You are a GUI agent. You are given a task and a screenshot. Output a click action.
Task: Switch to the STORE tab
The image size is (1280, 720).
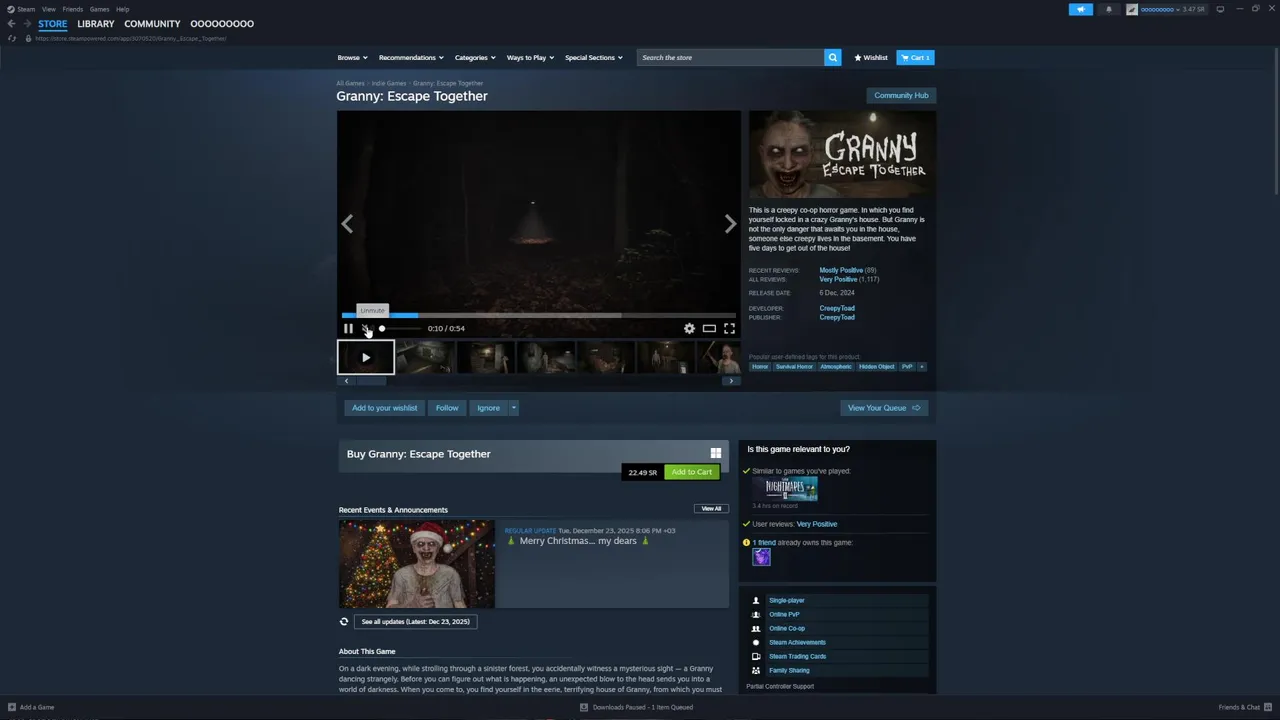pos(53,24)
